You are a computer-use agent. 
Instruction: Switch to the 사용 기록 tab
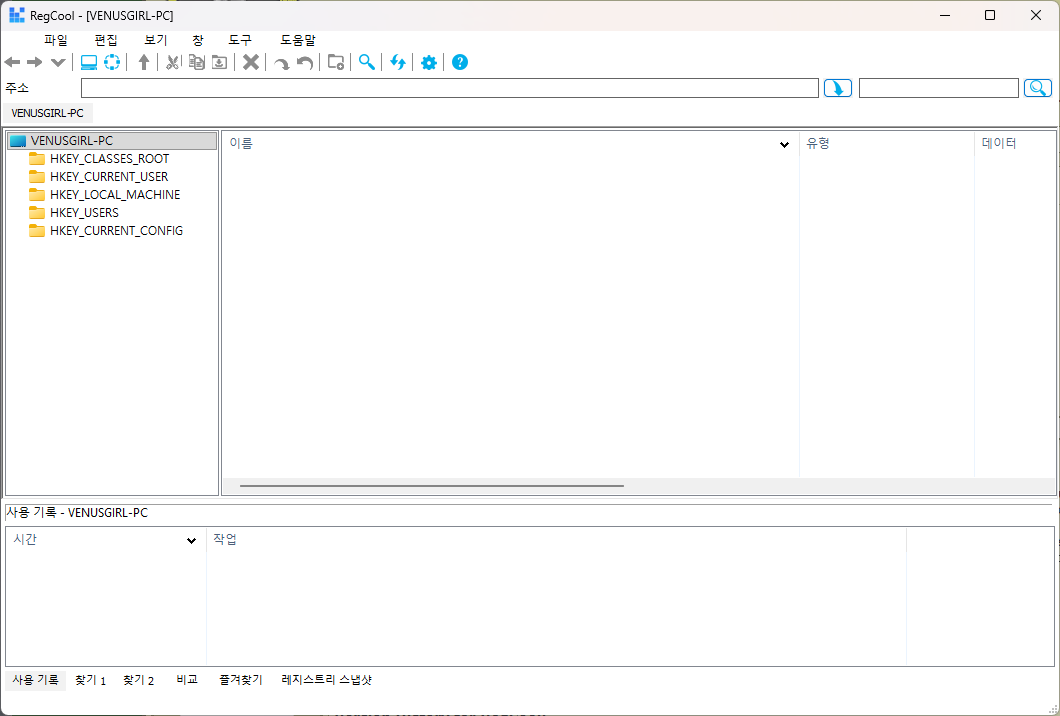35,680
